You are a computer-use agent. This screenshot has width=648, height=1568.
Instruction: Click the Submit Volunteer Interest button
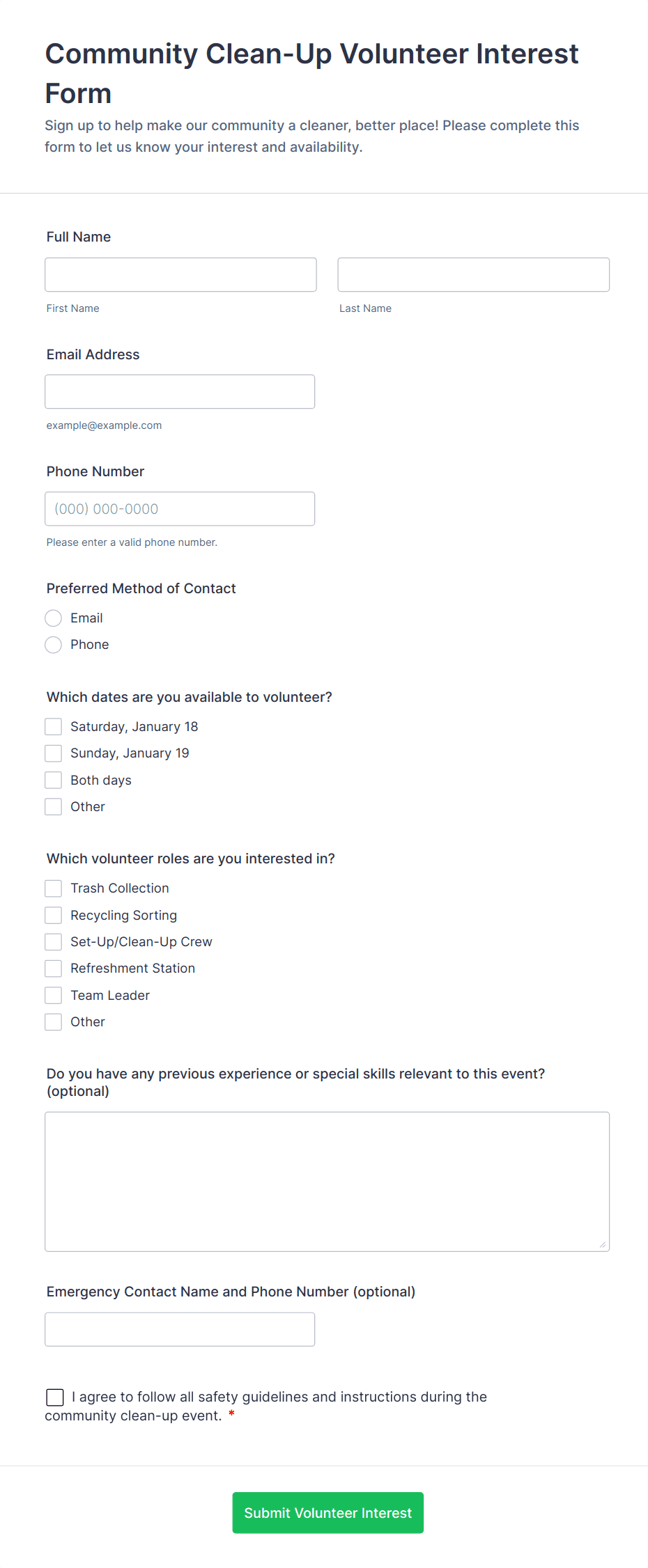327,1512
